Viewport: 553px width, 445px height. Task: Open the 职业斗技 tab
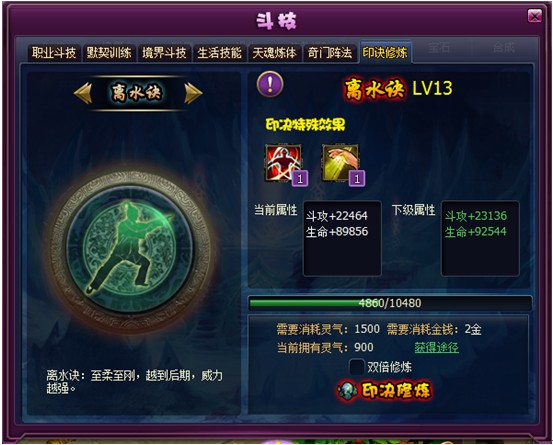click(54, 53)
